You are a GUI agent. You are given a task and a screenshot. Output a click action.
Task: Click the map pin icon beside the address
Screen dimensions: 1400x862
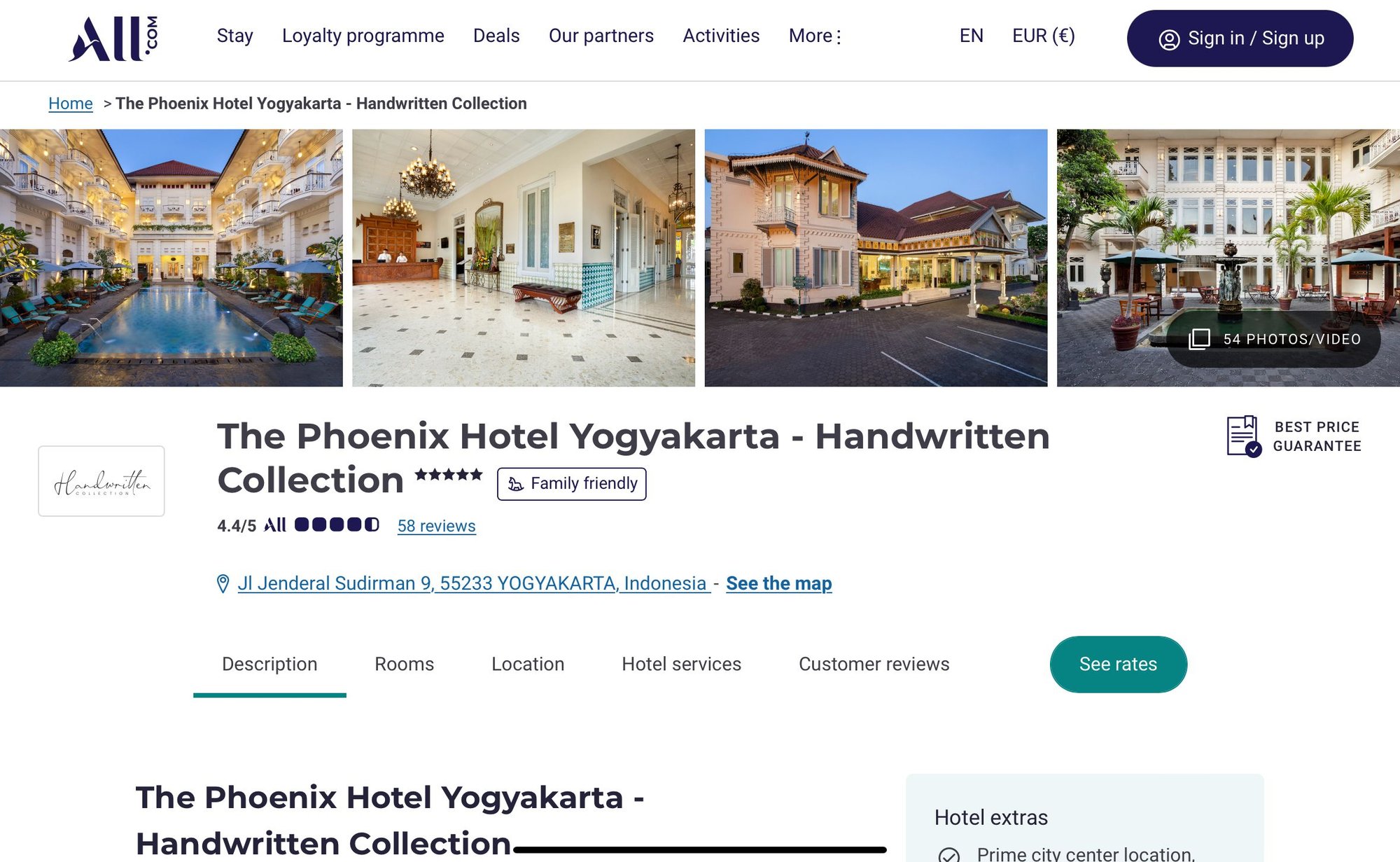223,583
